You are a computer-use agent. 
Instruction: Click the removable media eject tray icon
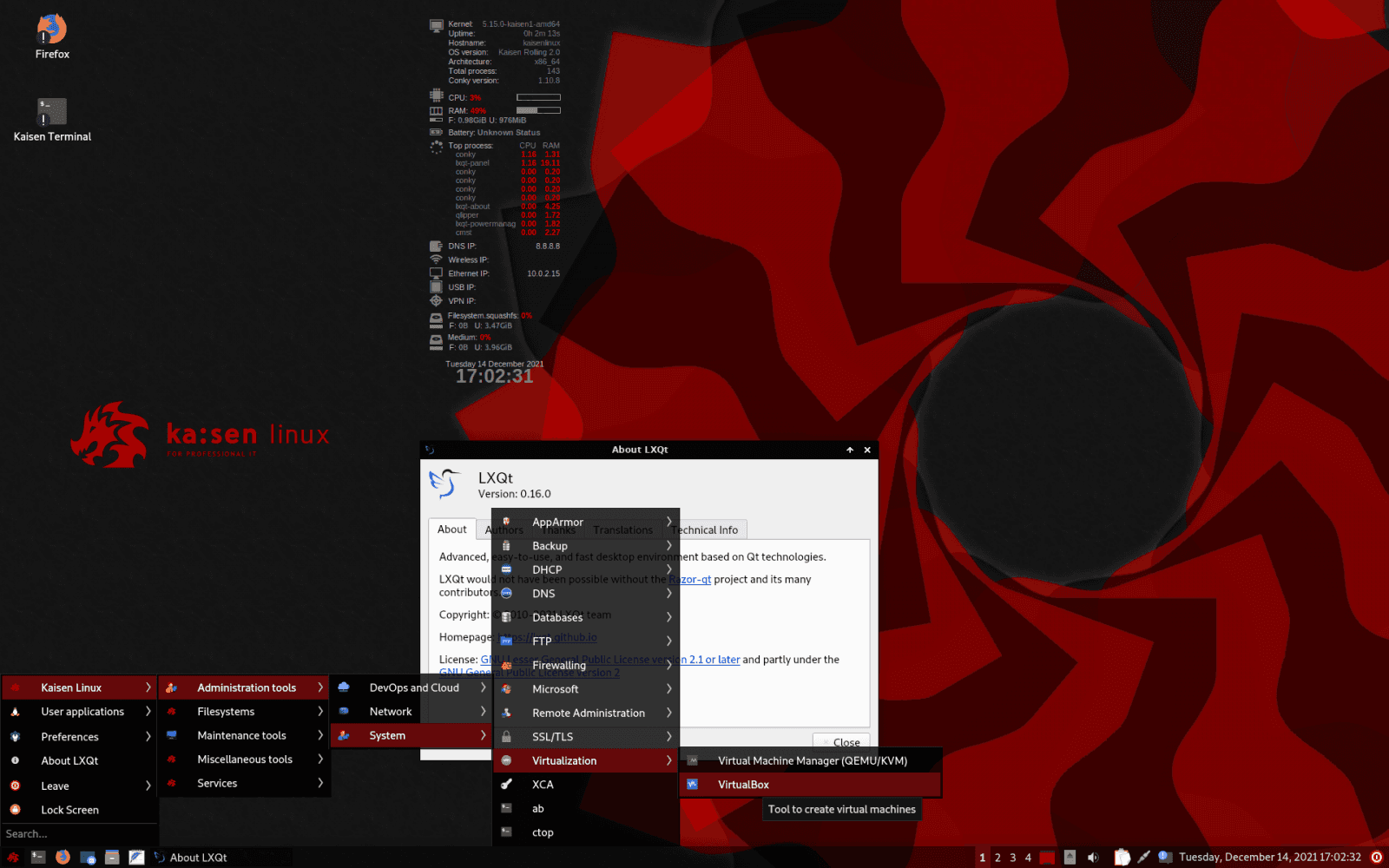[1070, 857]
